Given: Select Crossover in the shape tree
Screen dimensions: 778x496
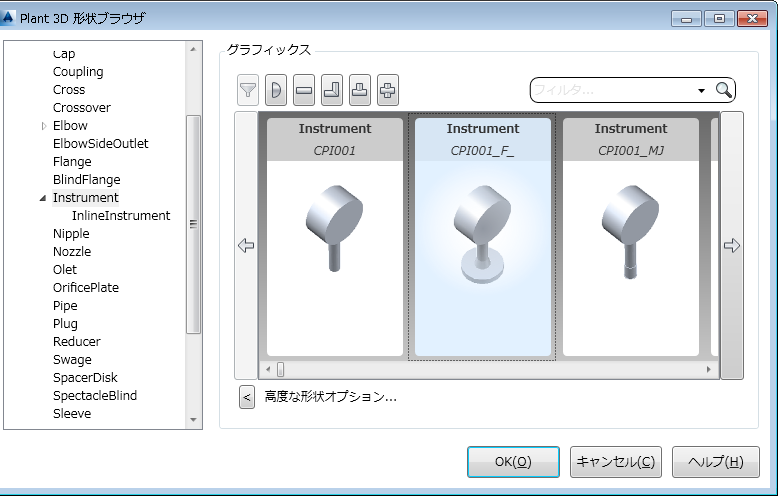Looking at the screenshot, I should click(x=82, y=108).
